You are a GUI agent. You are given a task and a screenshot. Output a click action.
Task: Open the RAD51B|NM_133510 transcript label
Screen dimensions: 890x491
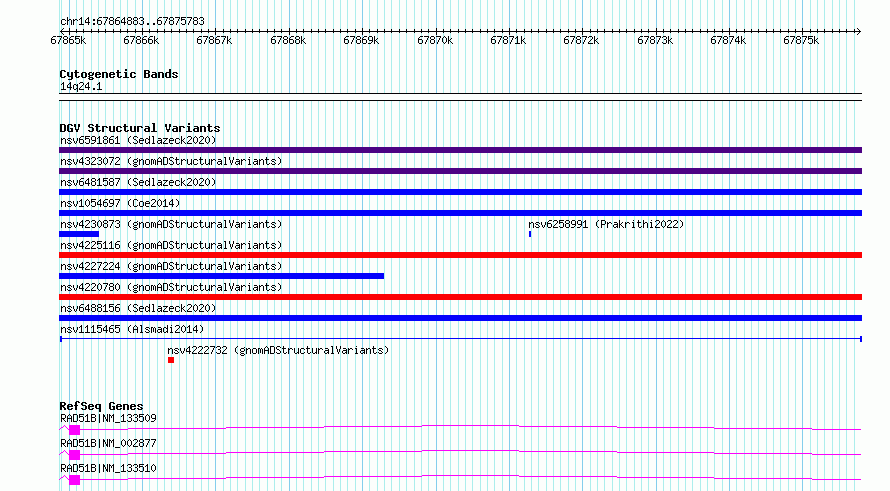108,468
